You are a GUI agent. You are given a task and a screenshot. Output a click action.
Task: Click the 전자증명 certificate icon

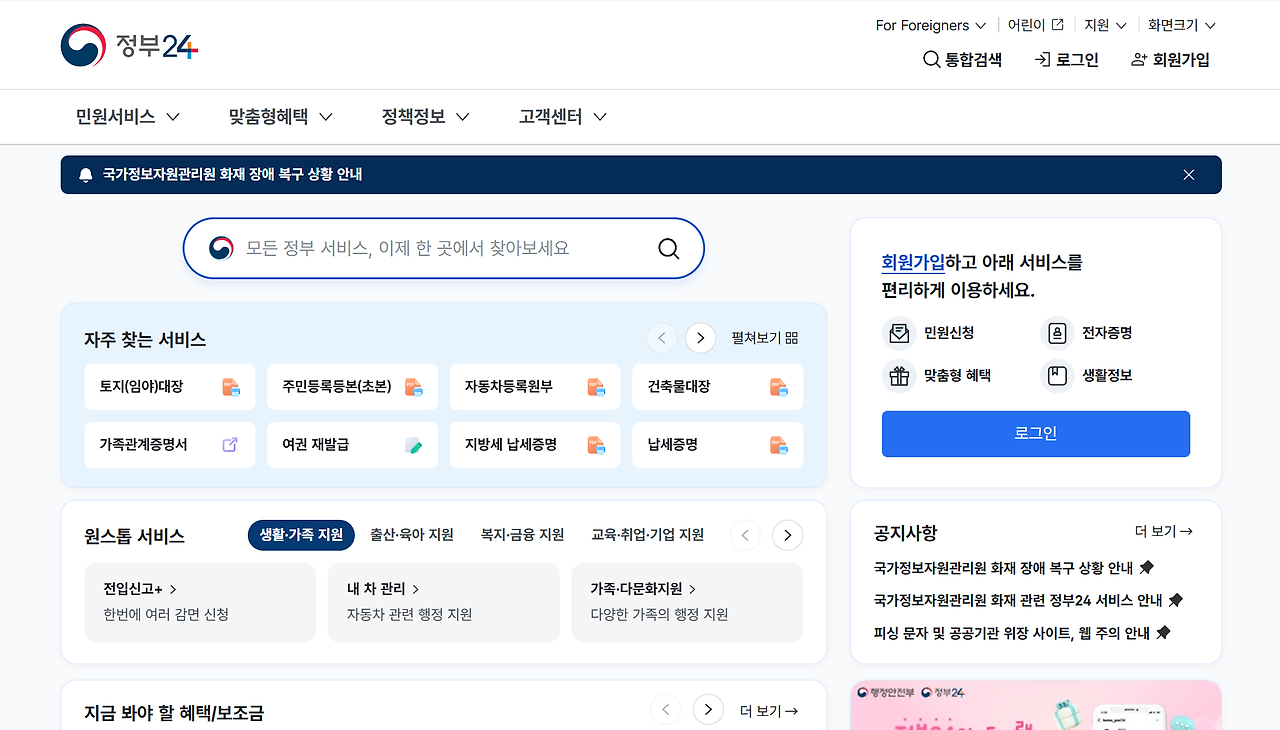[1057, 333]
